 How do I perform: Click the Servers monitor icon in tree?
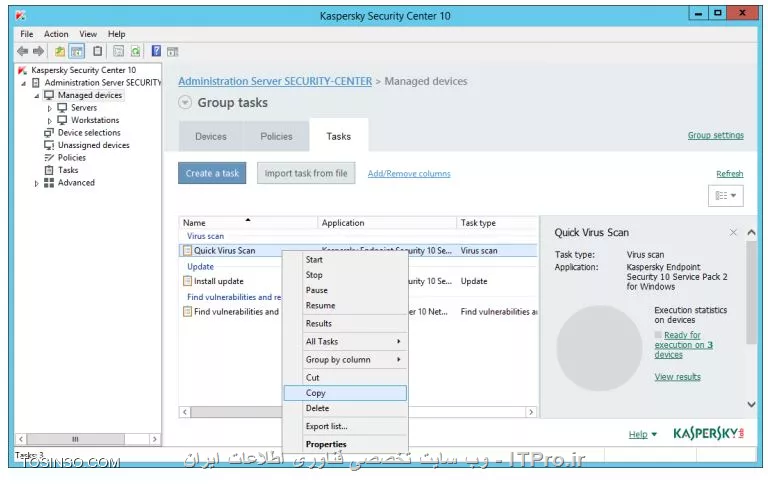coord(62,108)
